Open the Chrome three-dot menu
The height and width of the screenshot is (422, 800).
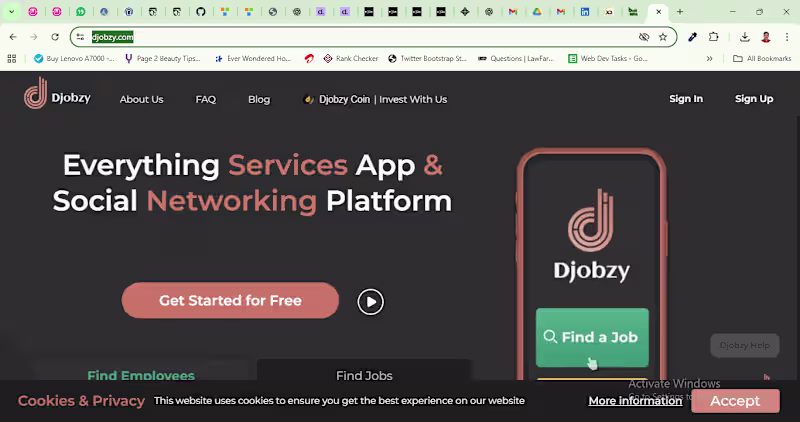(787, 37)
